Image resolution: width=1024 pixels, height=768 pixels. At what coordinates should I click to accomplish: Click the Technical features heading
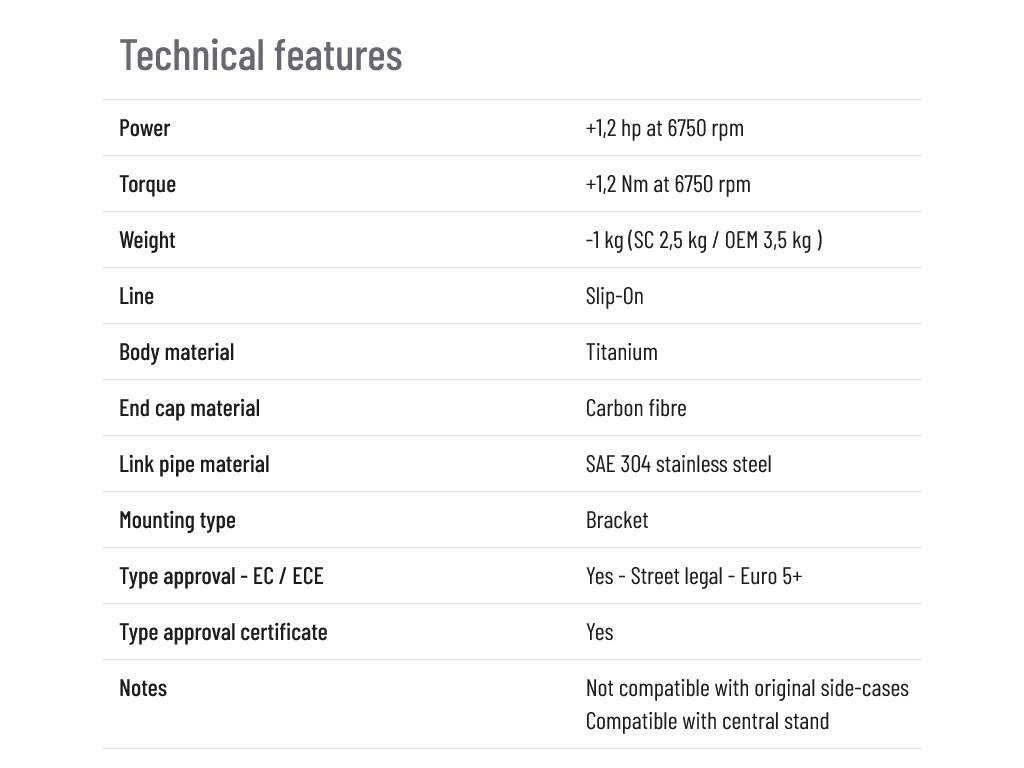click(261, 54)
